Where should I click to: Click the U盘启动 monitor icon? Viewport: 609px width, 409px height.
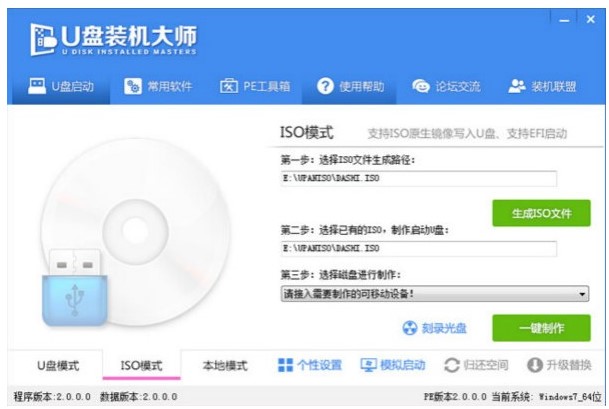(37, 86)
